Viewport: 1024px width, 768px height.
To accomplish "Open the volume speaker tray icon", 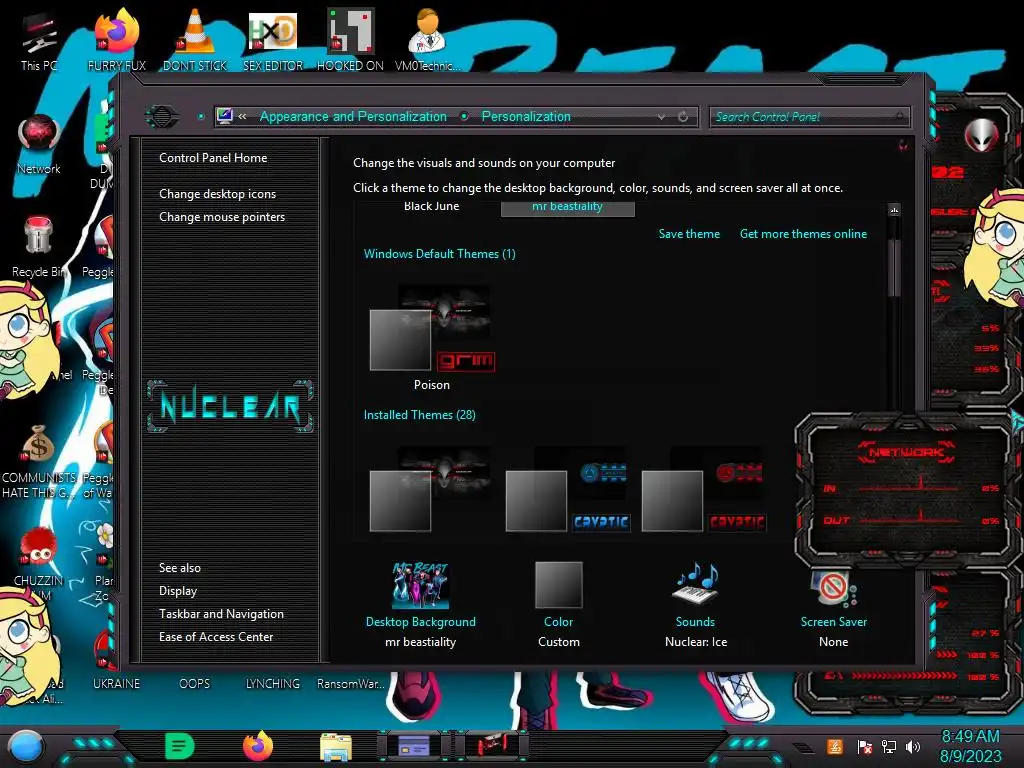I will [913, 746].
